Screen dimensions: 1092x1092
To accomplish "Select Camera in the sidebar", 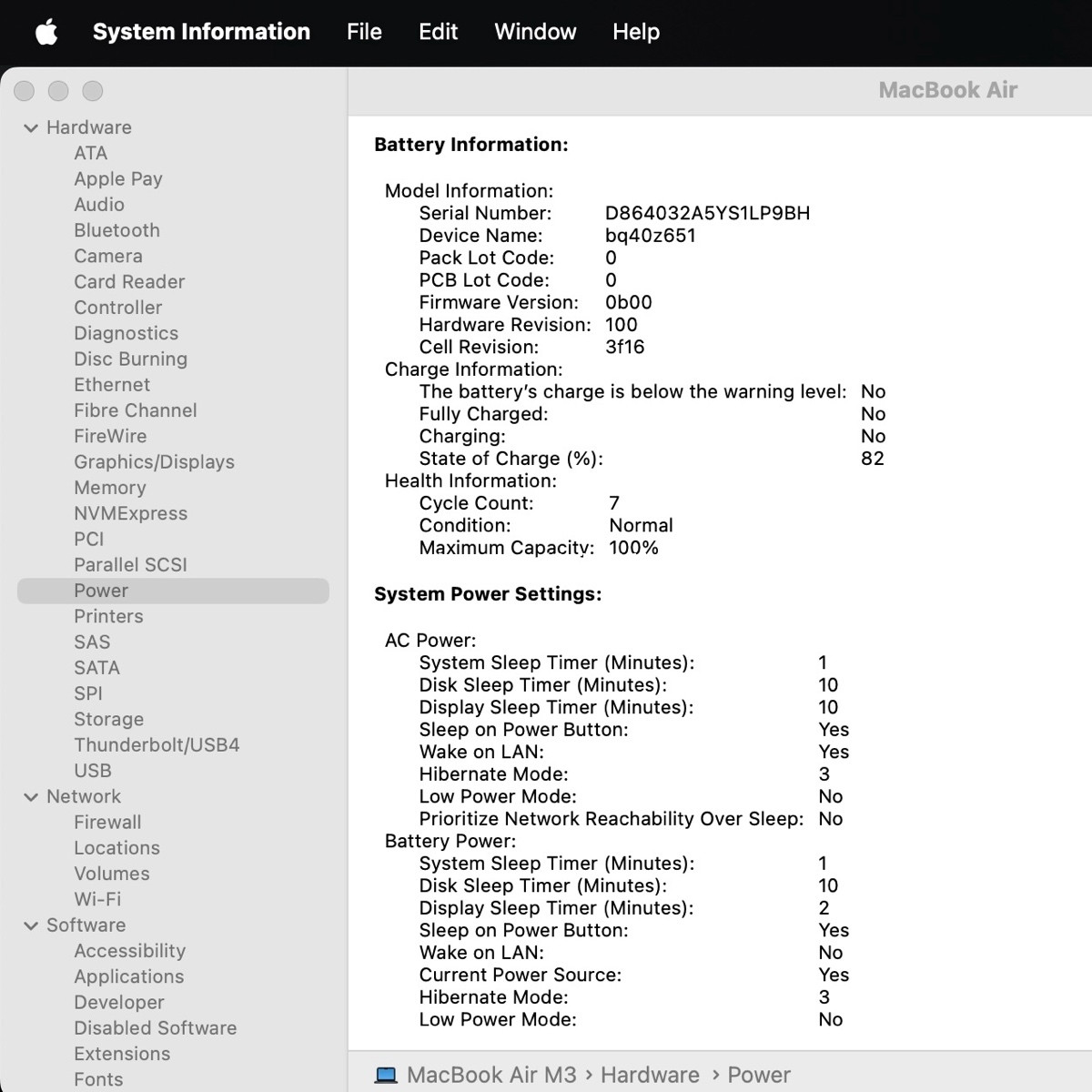I will tap(108, 256).
